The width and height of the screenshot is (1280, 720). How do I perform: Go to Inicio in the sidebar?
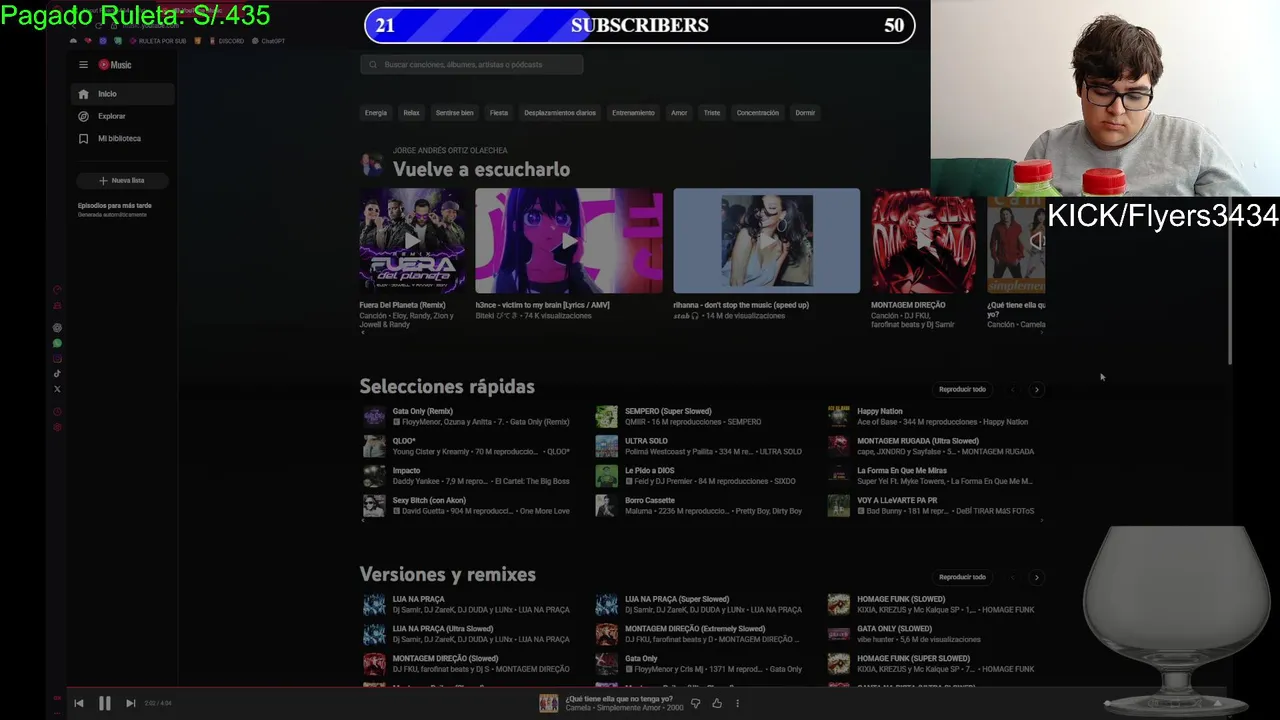123,94
